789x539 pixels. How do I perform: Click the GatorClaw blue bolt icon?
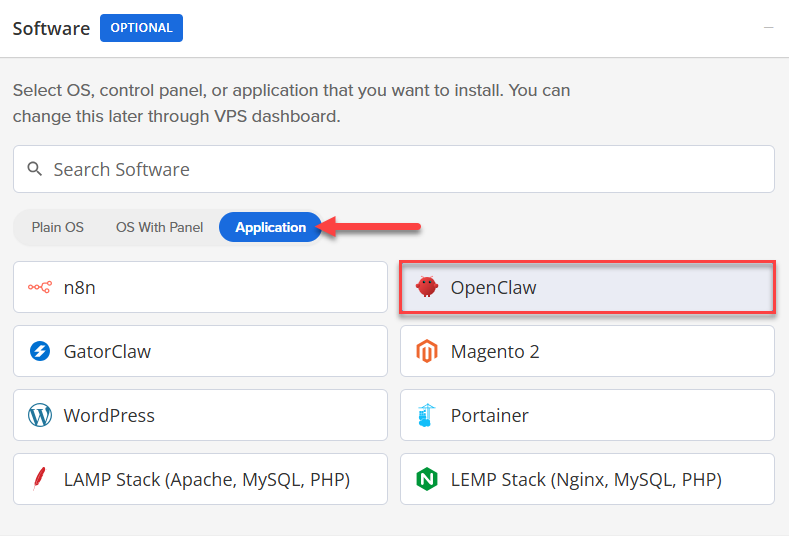tap(40, 351)
